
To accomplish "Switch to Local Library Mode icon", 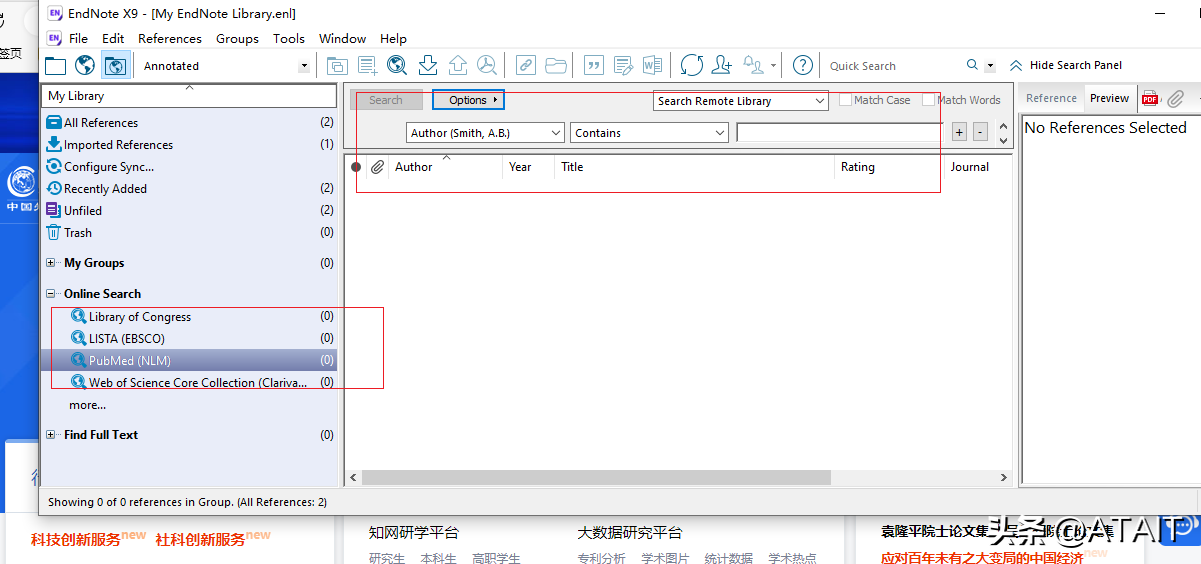I will tap(55, 66).
